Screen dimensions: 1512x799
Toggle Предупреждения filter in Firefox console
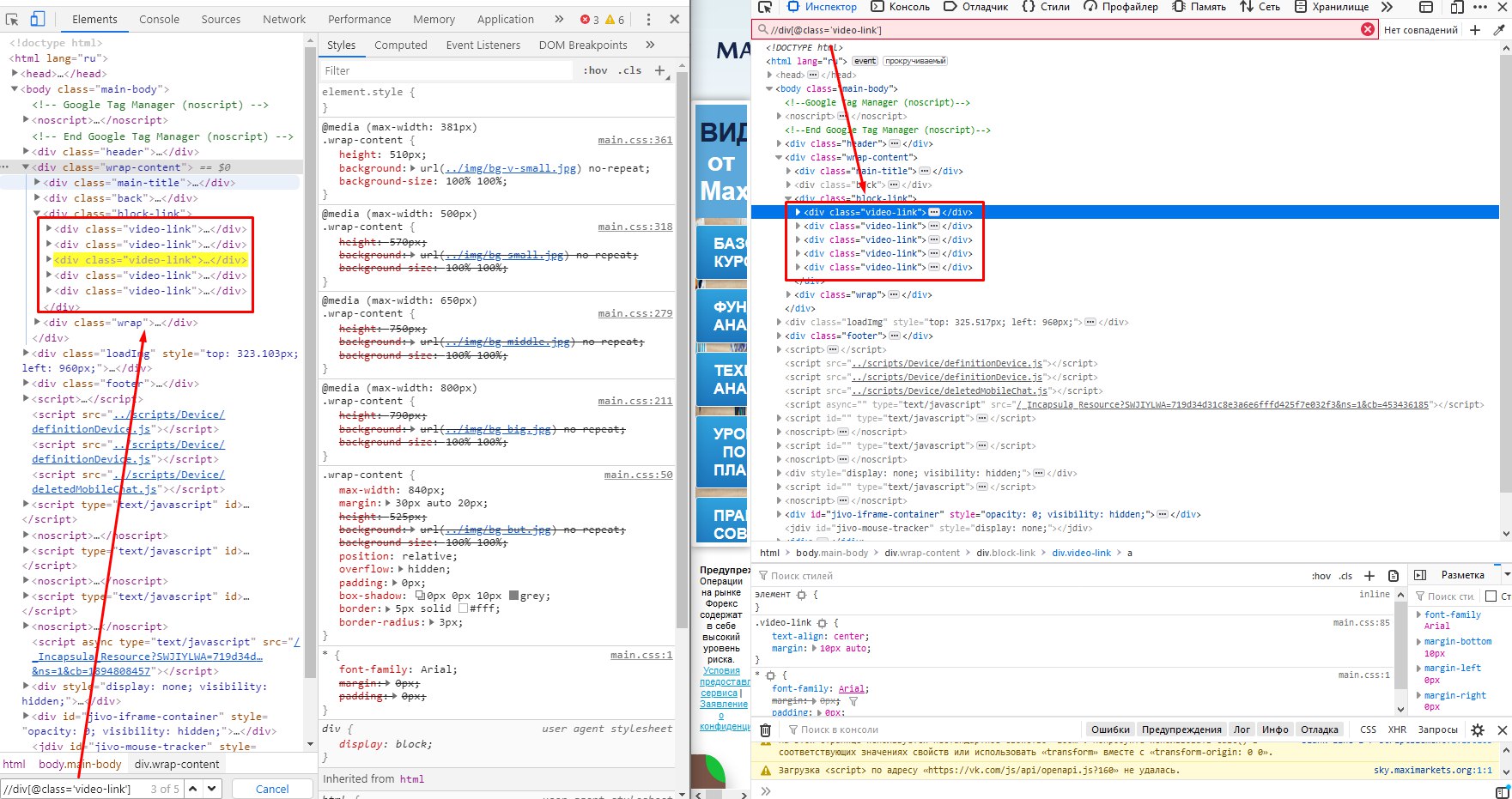tap(1181, 729)
